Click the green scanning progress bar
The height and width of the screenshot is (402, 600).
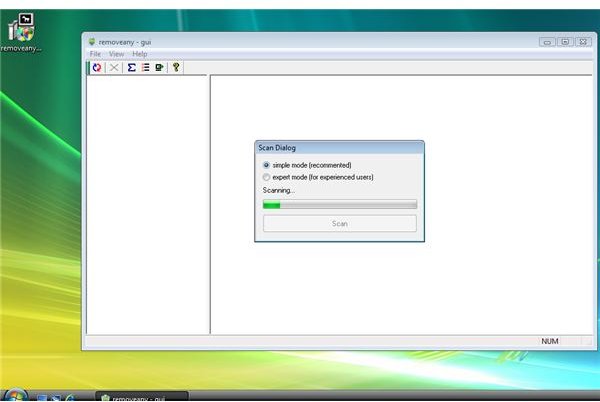click(340, 205)
